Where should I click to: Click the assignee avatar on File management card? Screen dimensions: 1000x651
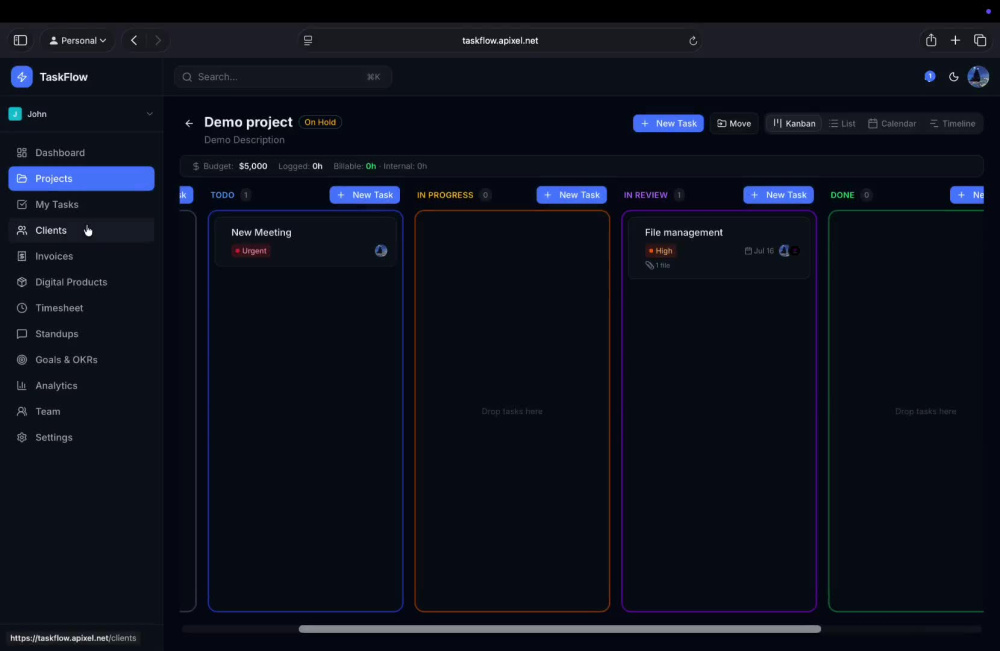[x=784, y=251]
